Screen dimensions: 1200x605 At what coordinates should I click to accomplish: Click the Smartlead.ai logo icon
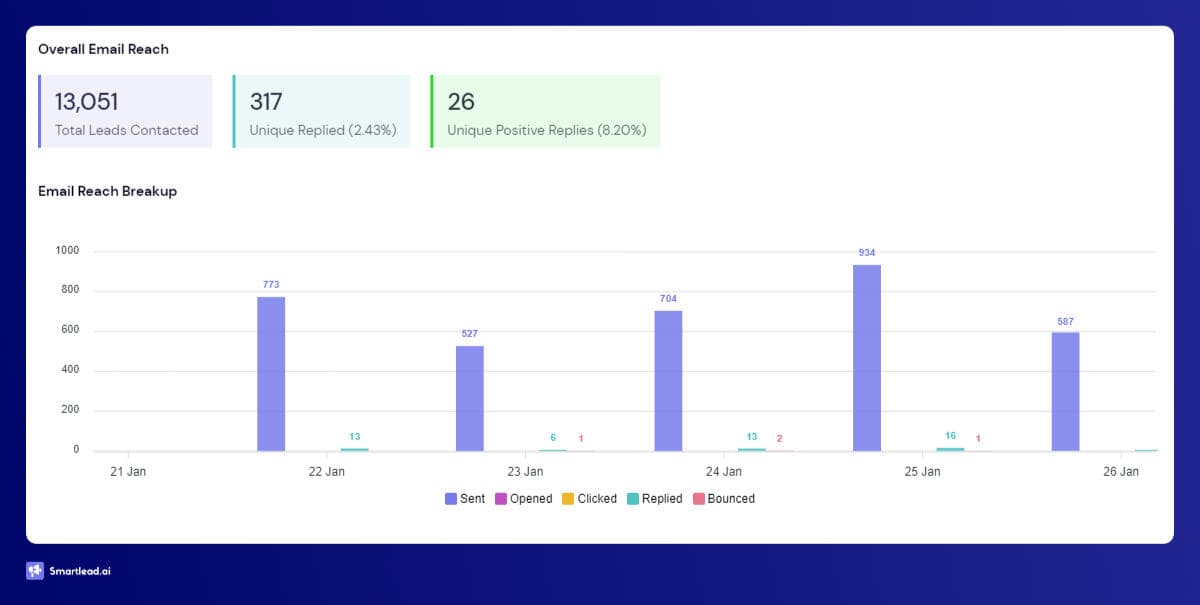pyautogui.click(x=36, y=571)
